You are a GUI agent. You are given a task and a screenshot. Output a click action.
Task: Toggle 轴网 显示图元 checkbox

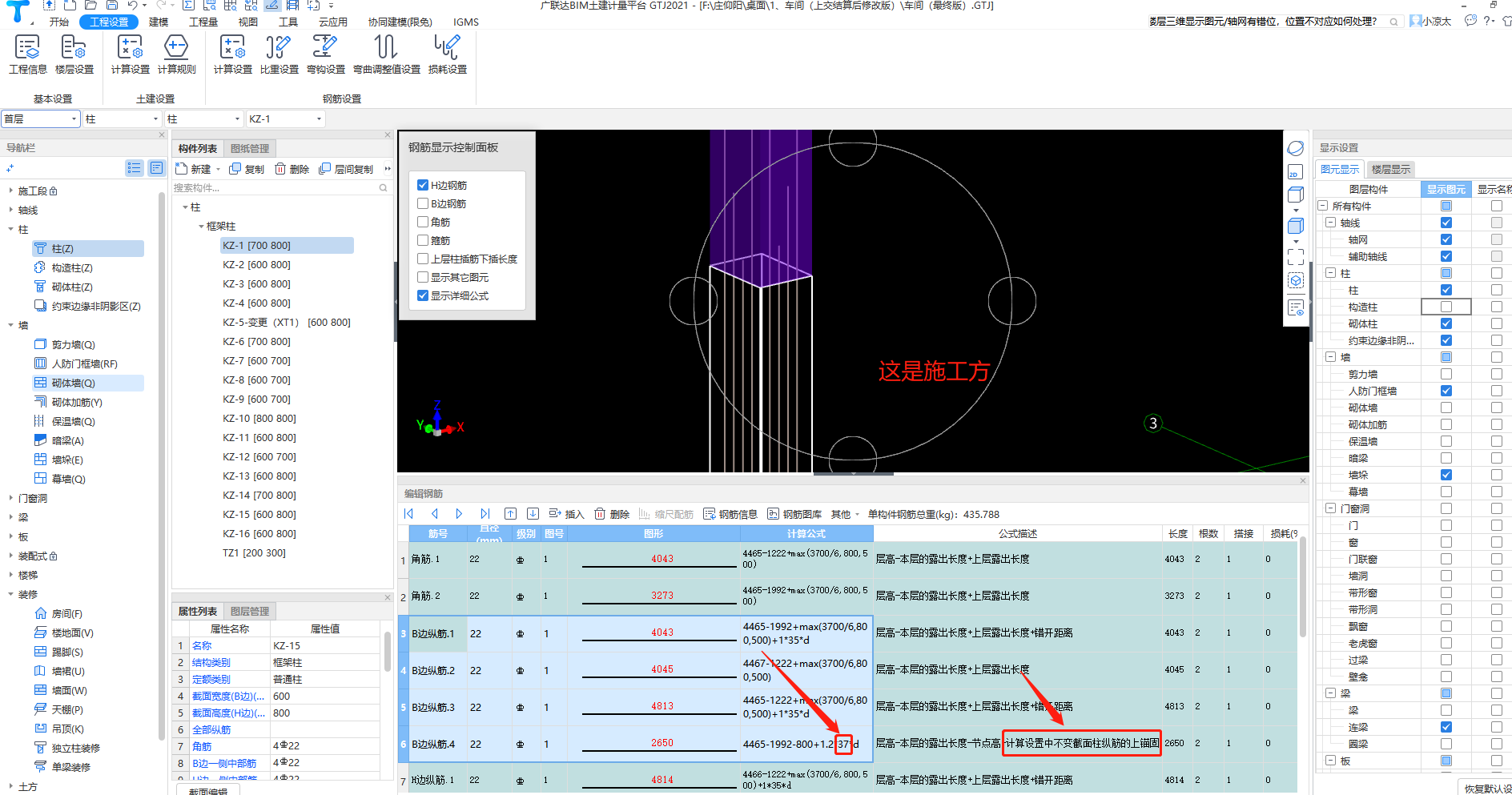click(1446, 239)
